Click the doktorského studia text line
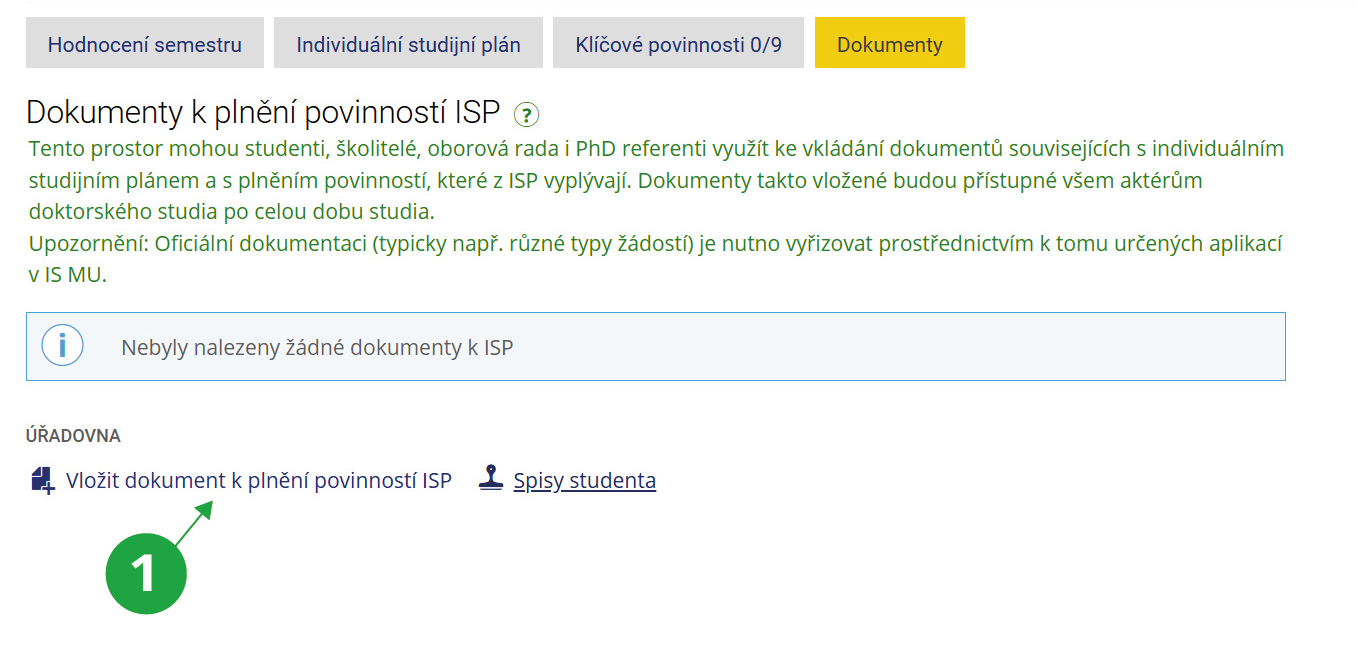The width and height of the screenshot is (1358, 647). (232, 212)
